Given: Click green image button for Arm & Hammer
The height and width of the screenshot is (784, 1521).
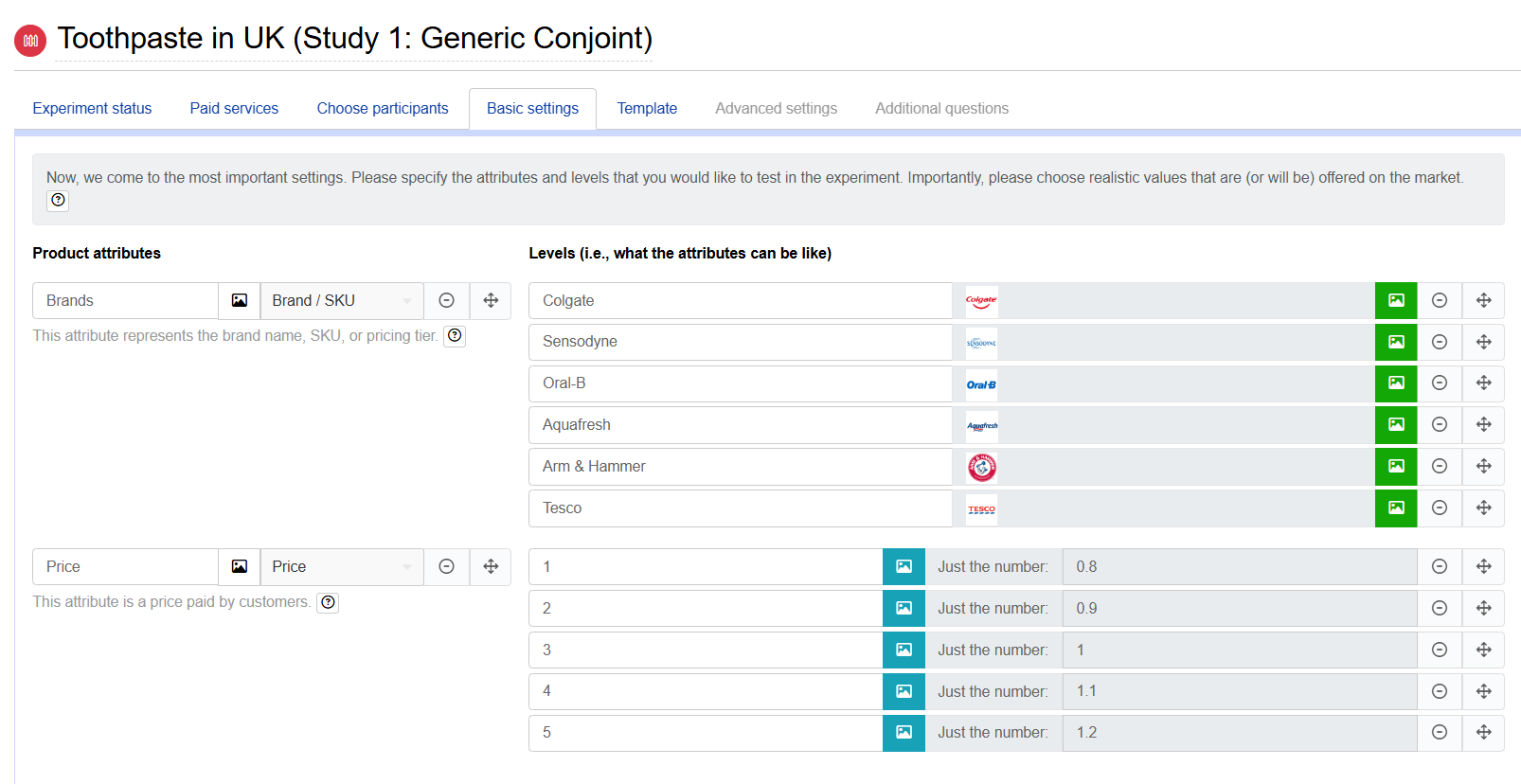Looking at the screenshot, I should coord(1396,467).
